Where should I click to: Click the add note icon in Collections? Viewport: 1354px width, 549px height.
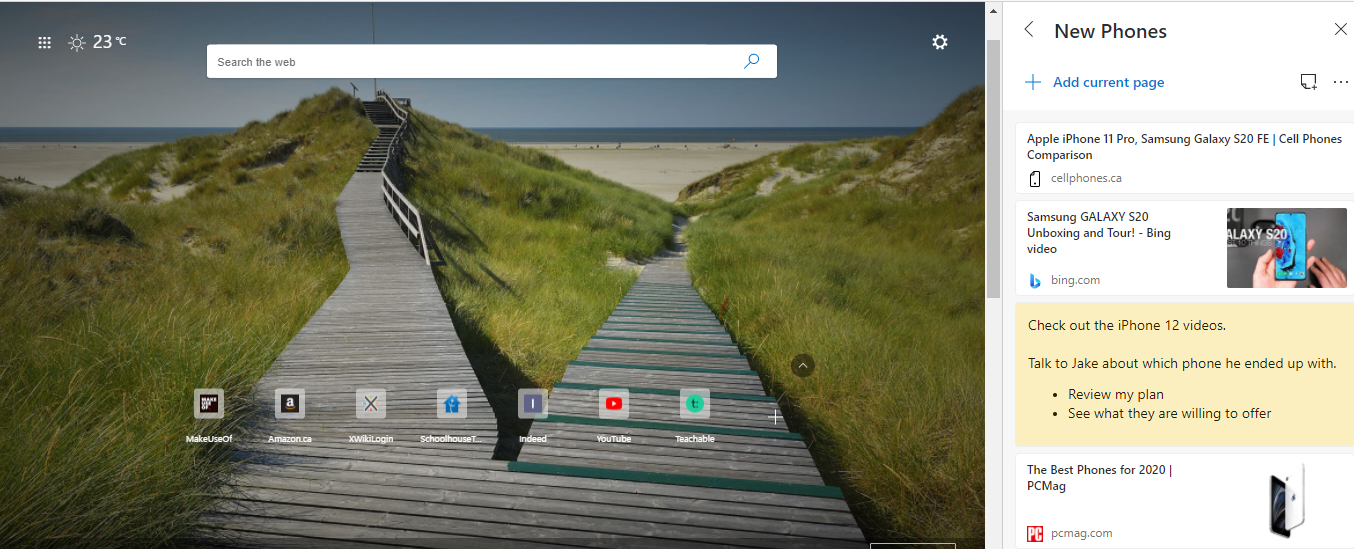pos(1308,82)
